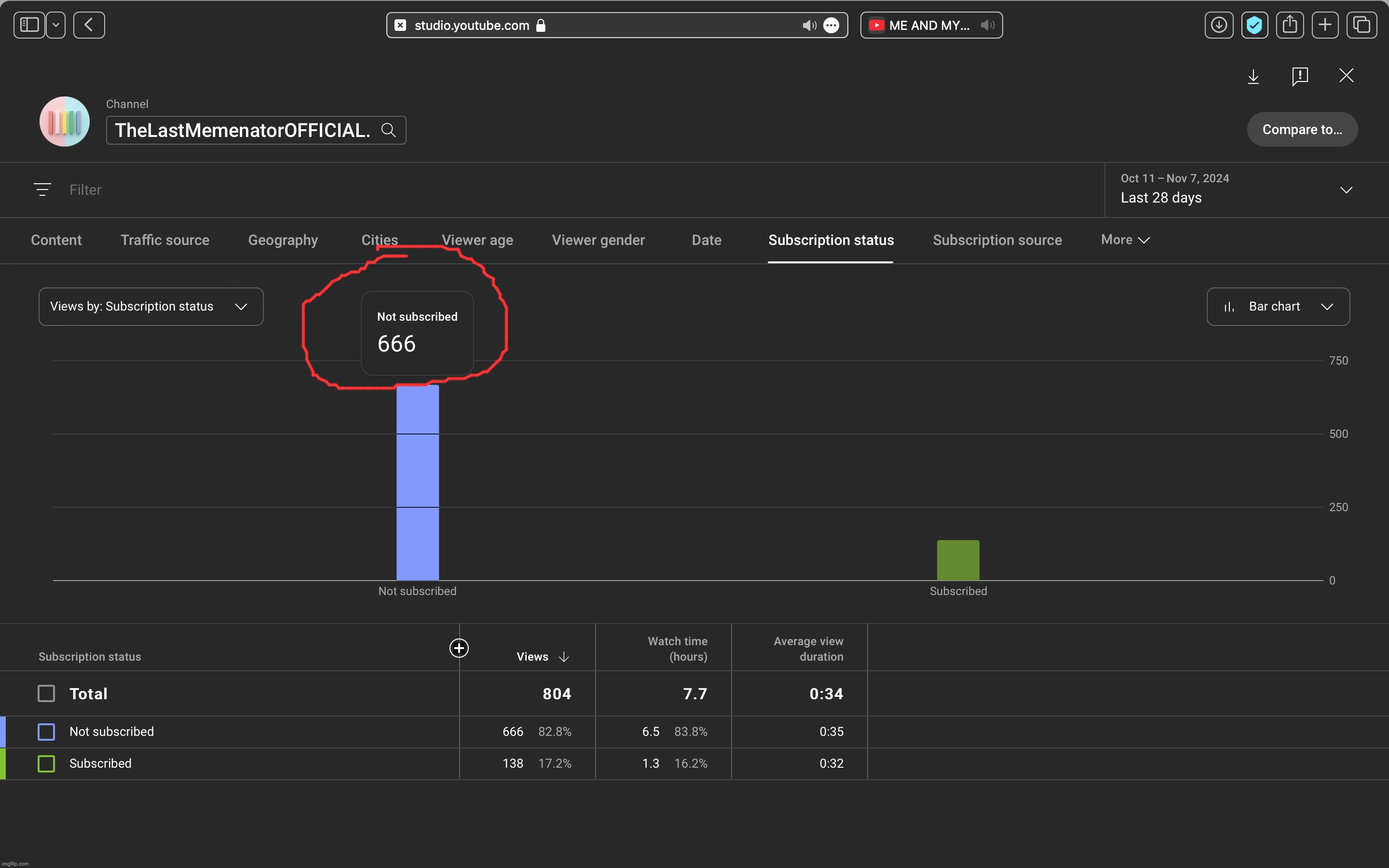Sort by Views using the down arrow
This screenshot has height=868, width=1389.
click(564, 657)
